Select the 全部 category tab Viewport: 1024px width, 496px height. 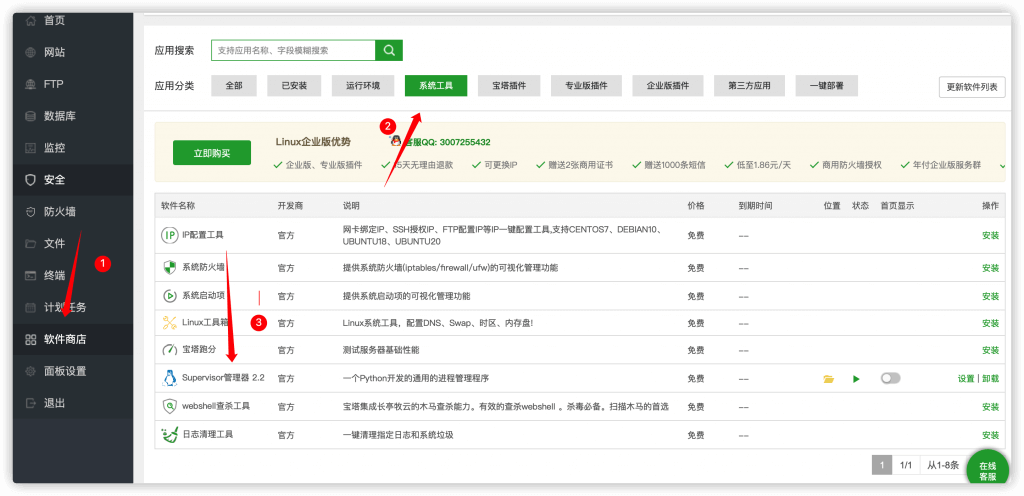(x=234, y=85)
